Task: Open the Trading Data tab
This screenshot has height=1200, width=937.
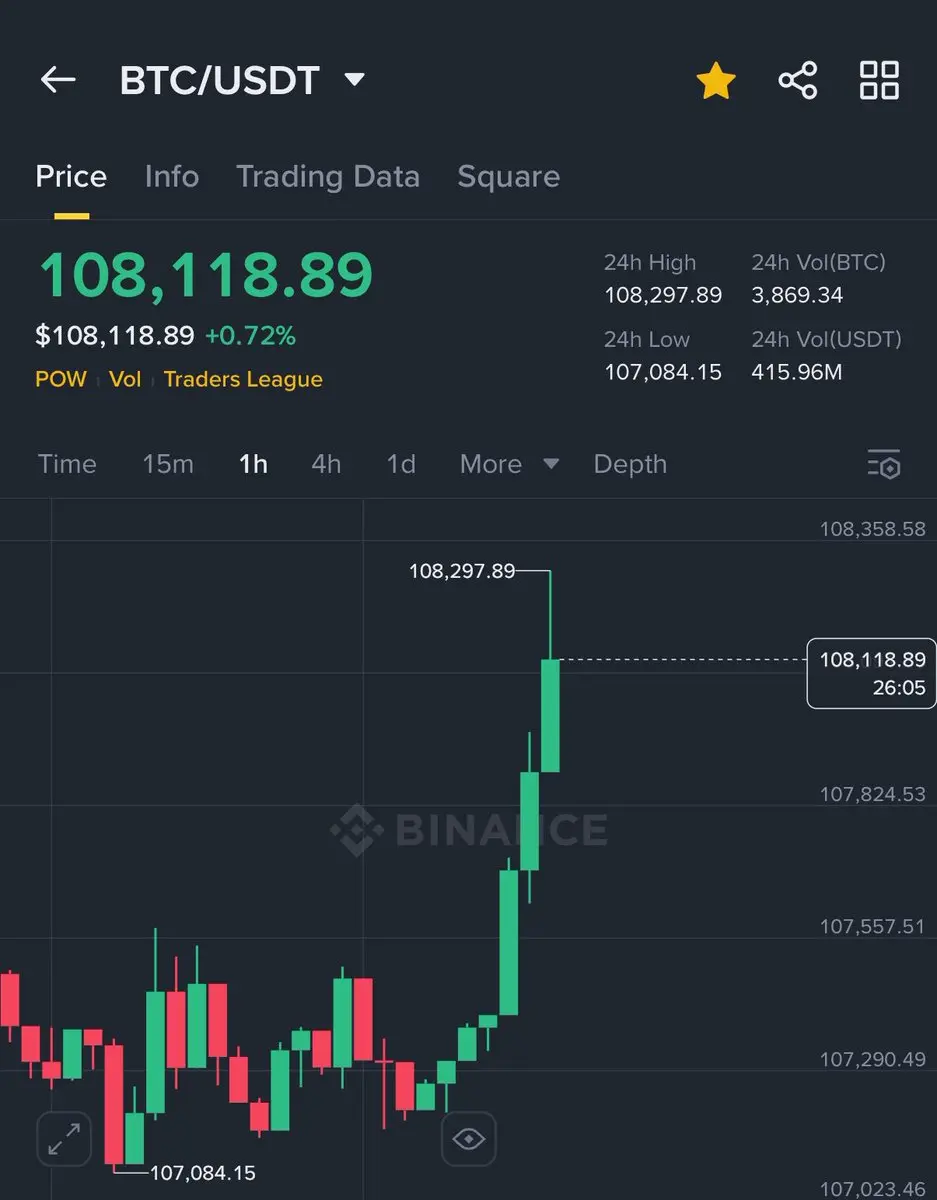Action: pos(328,177)
